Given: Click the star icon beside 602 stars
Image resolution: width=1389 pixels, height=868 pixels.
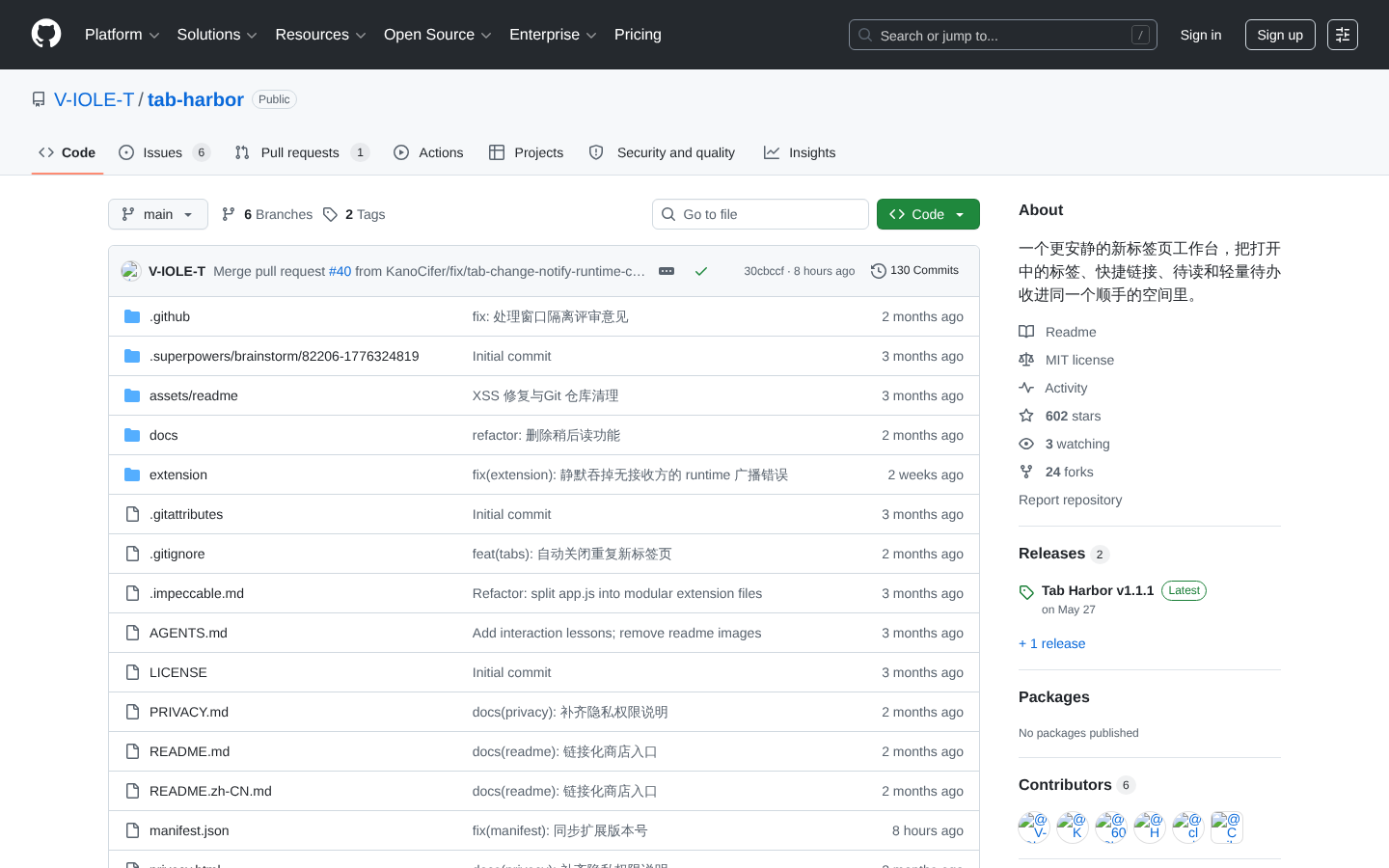Looking at the screenshot, I should pos(1026,416).
